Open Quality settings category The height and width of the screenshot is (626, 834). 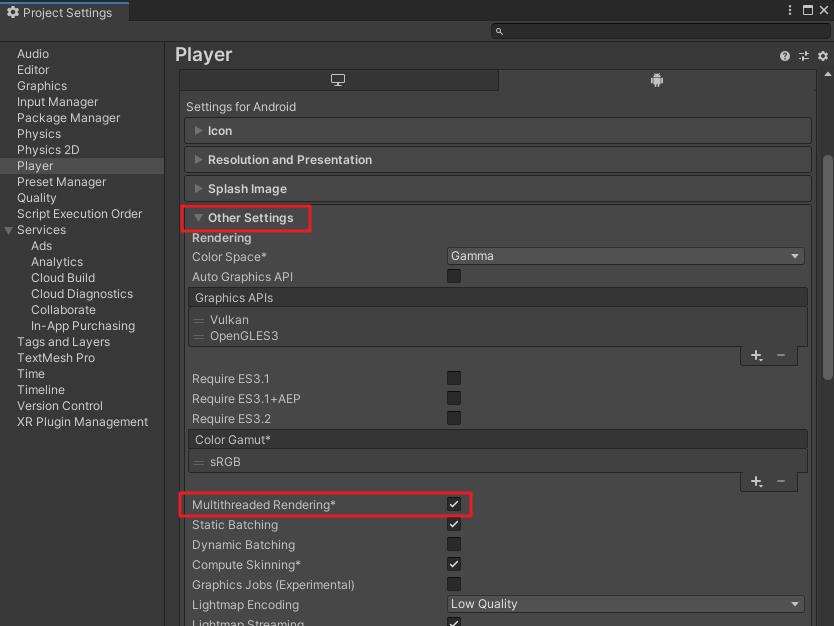point(37,198)
